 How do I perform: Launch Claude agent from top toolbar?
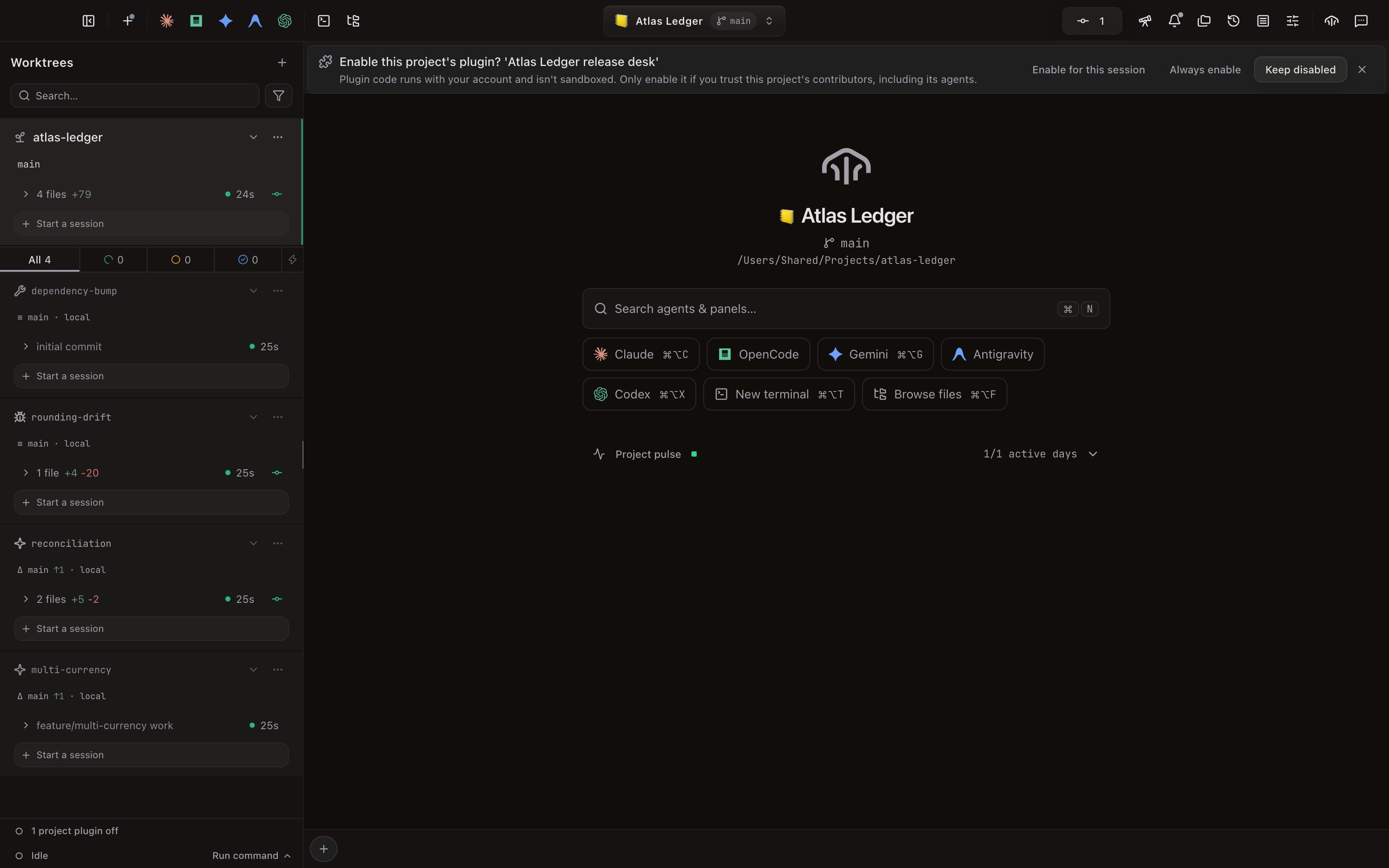166,21
